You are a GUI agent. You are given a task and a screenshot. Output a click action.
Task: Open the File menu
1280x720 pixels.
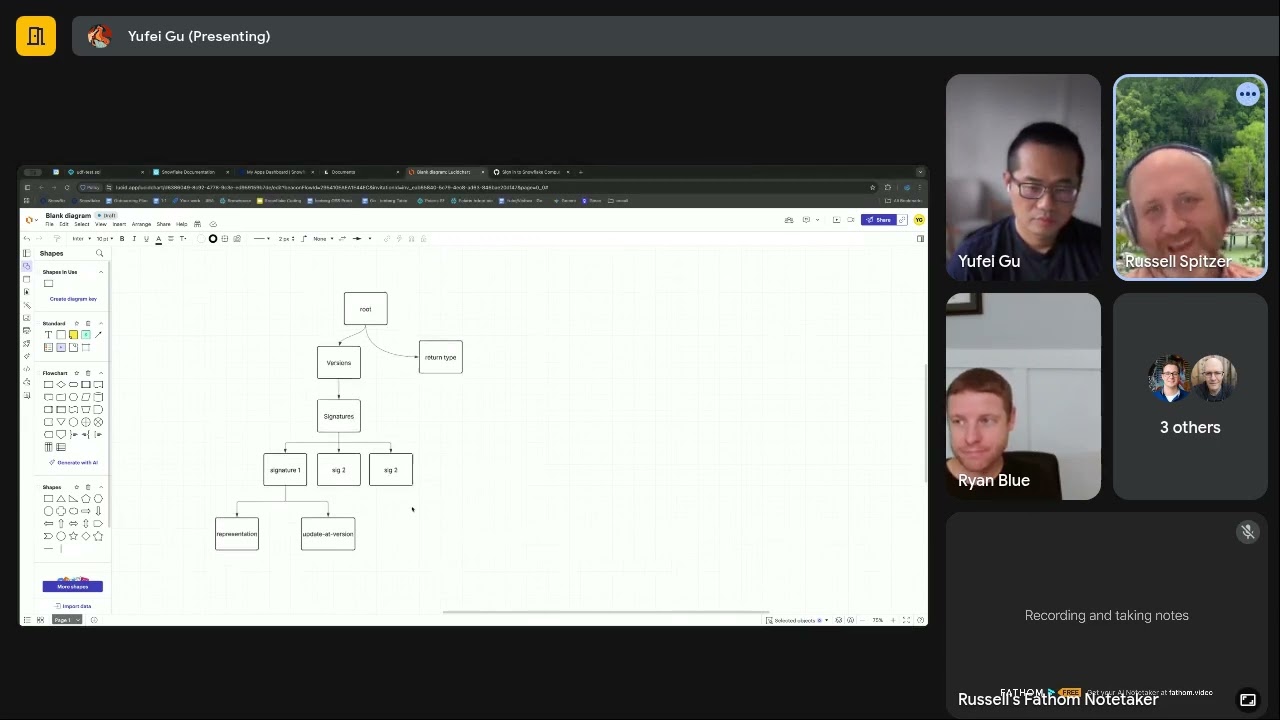point(49,224)
